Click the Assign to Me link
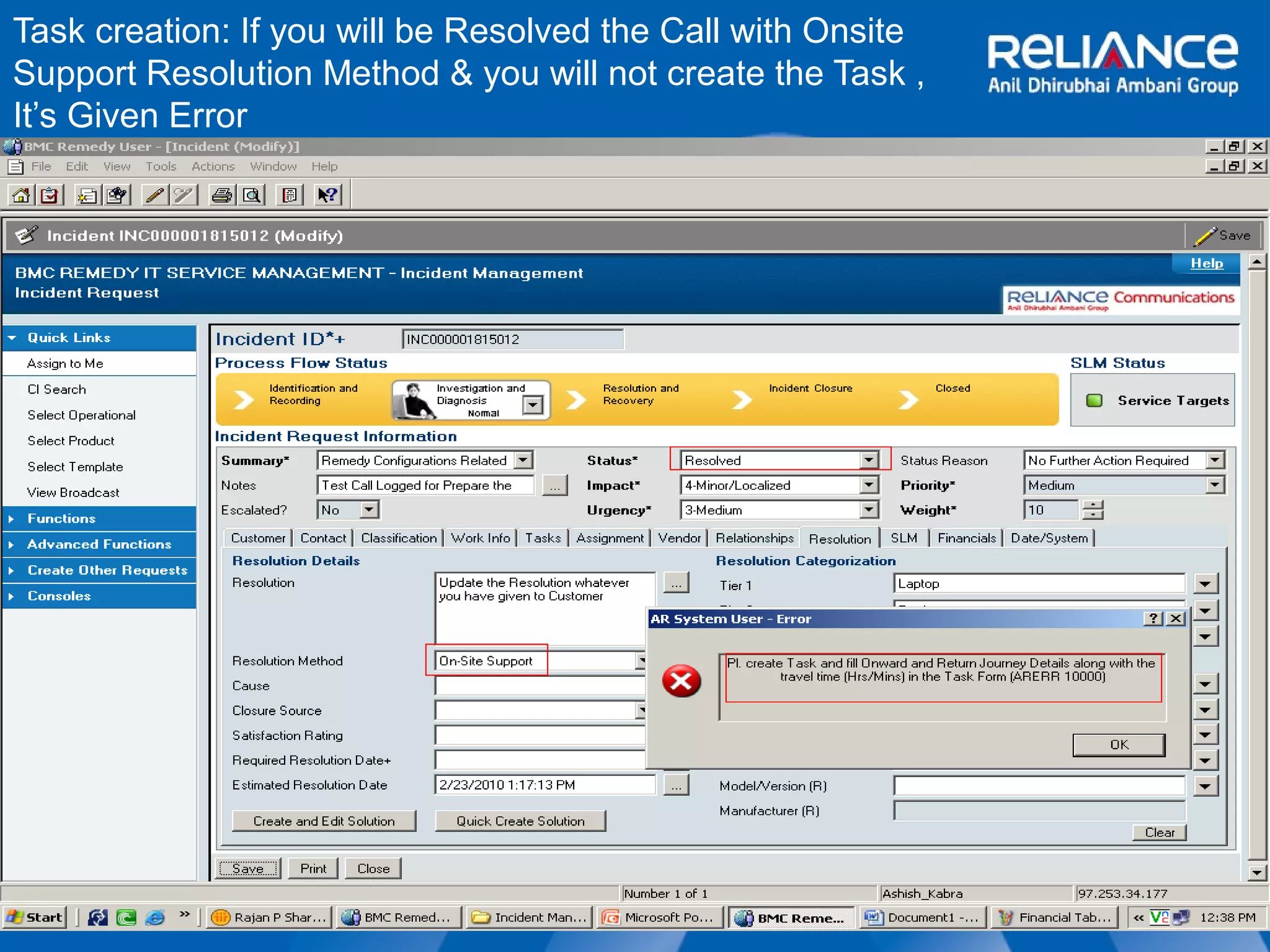Viewport: 1270px width, 952px height. (x=65, y=364)
